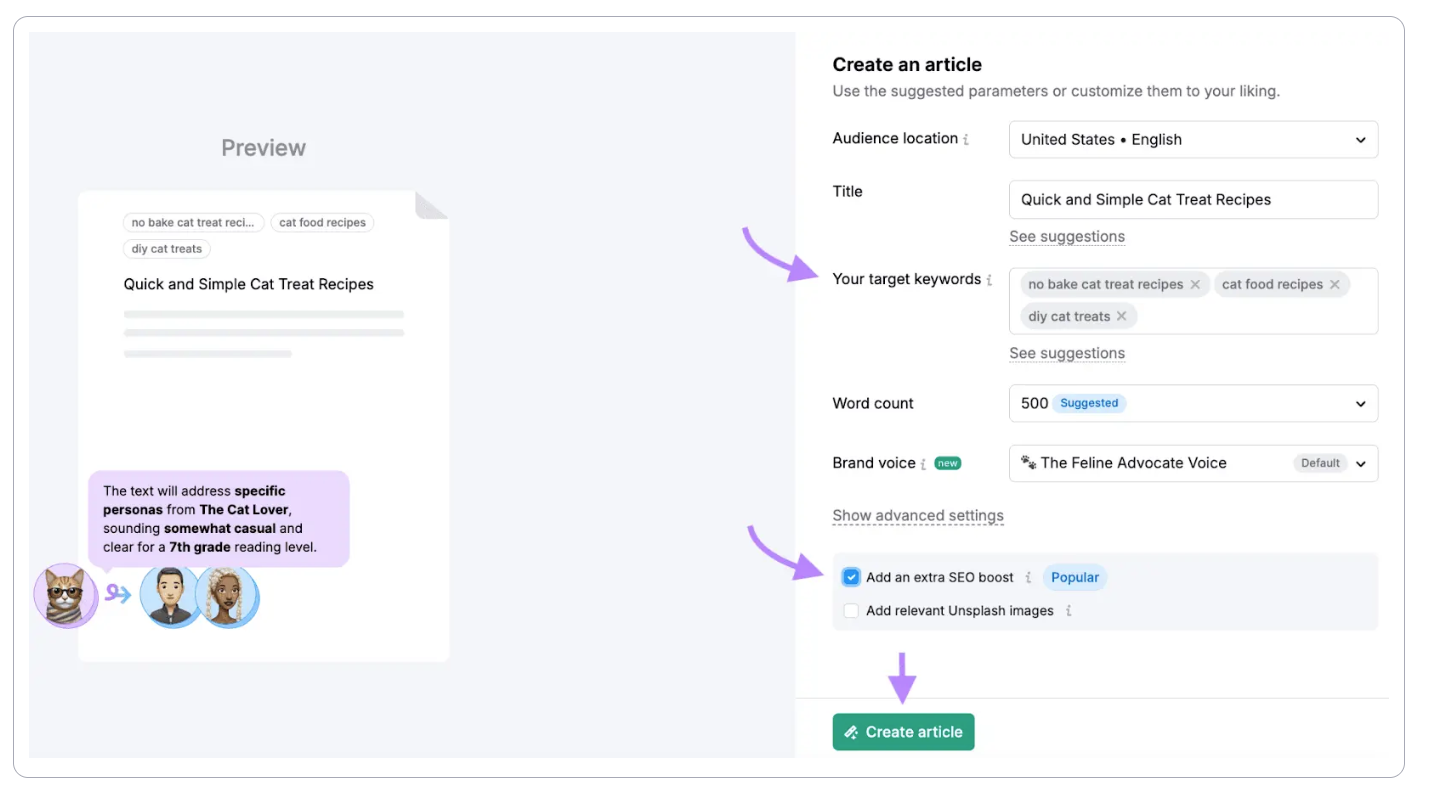1430x792 pixels.
Task: Click The Feline Advocate Voice paw icon
Action: [1028, 463]
